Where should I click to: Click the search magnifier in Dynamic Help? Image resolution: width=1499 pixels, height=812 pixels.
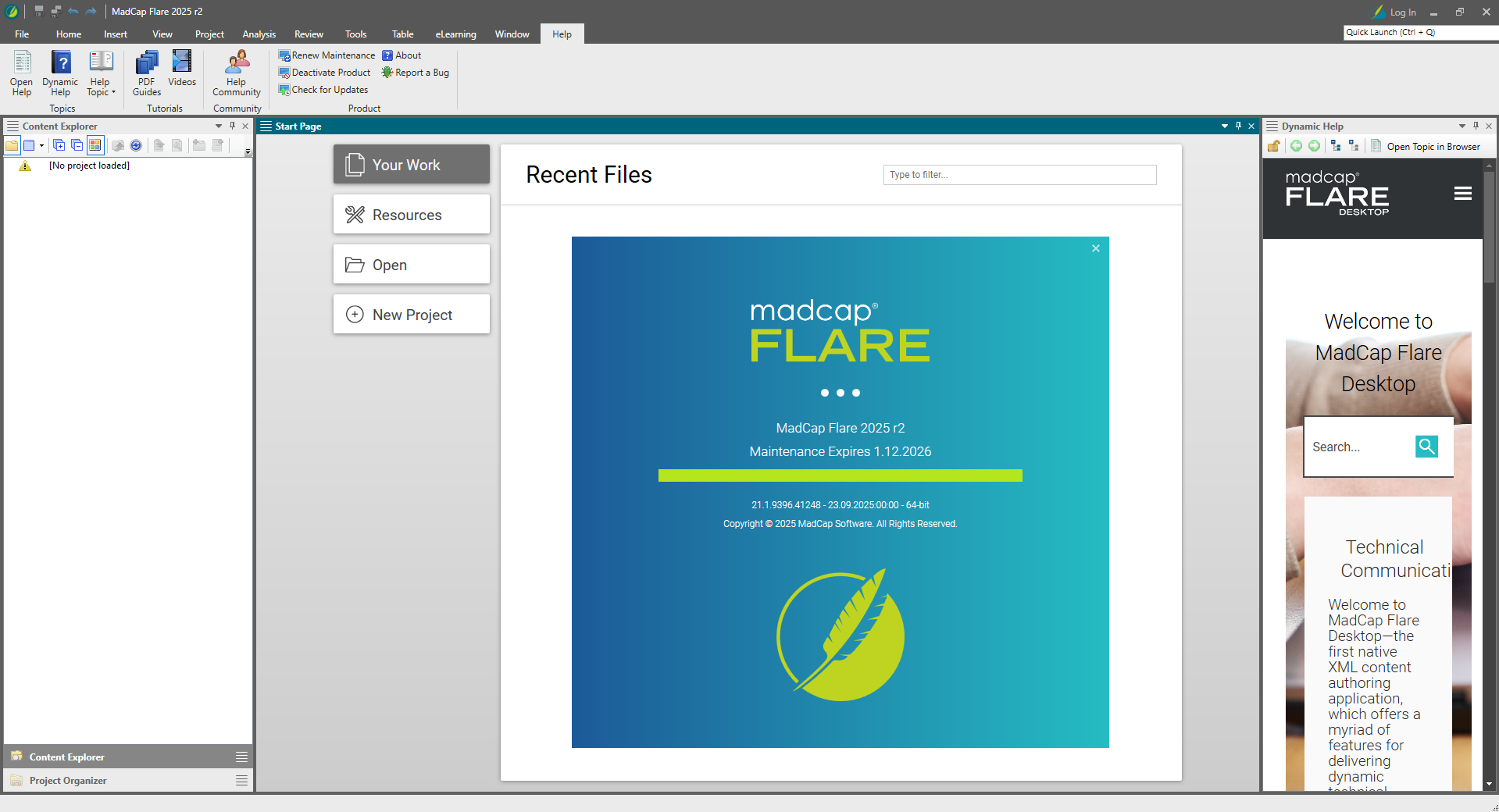coord(1426,447)
